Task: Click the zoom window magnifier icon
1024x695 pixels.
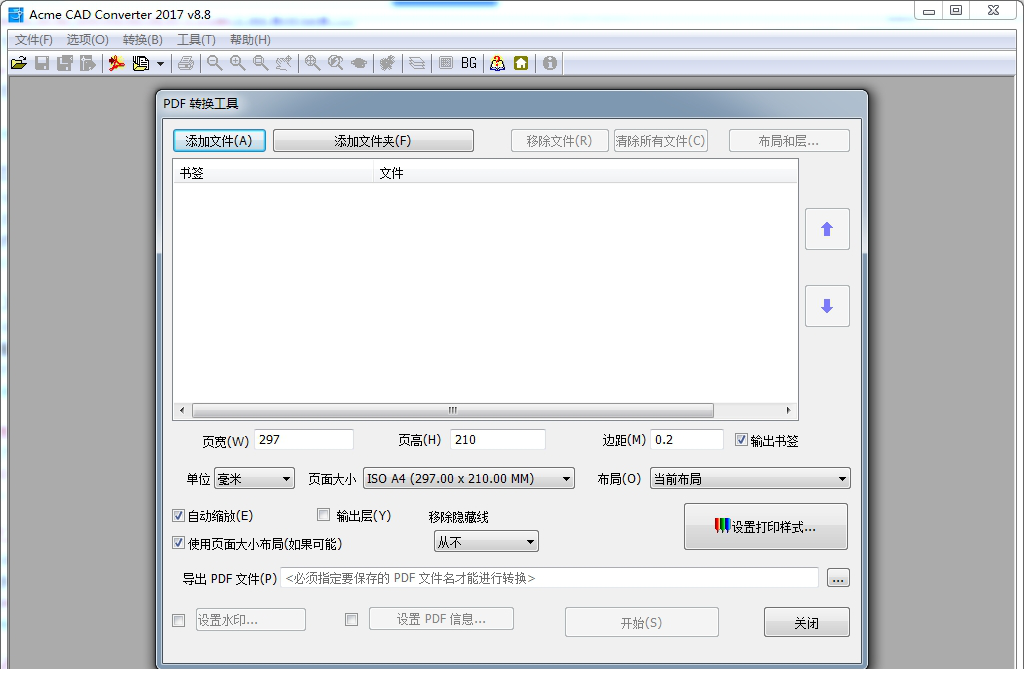Action: coord(260,63)
